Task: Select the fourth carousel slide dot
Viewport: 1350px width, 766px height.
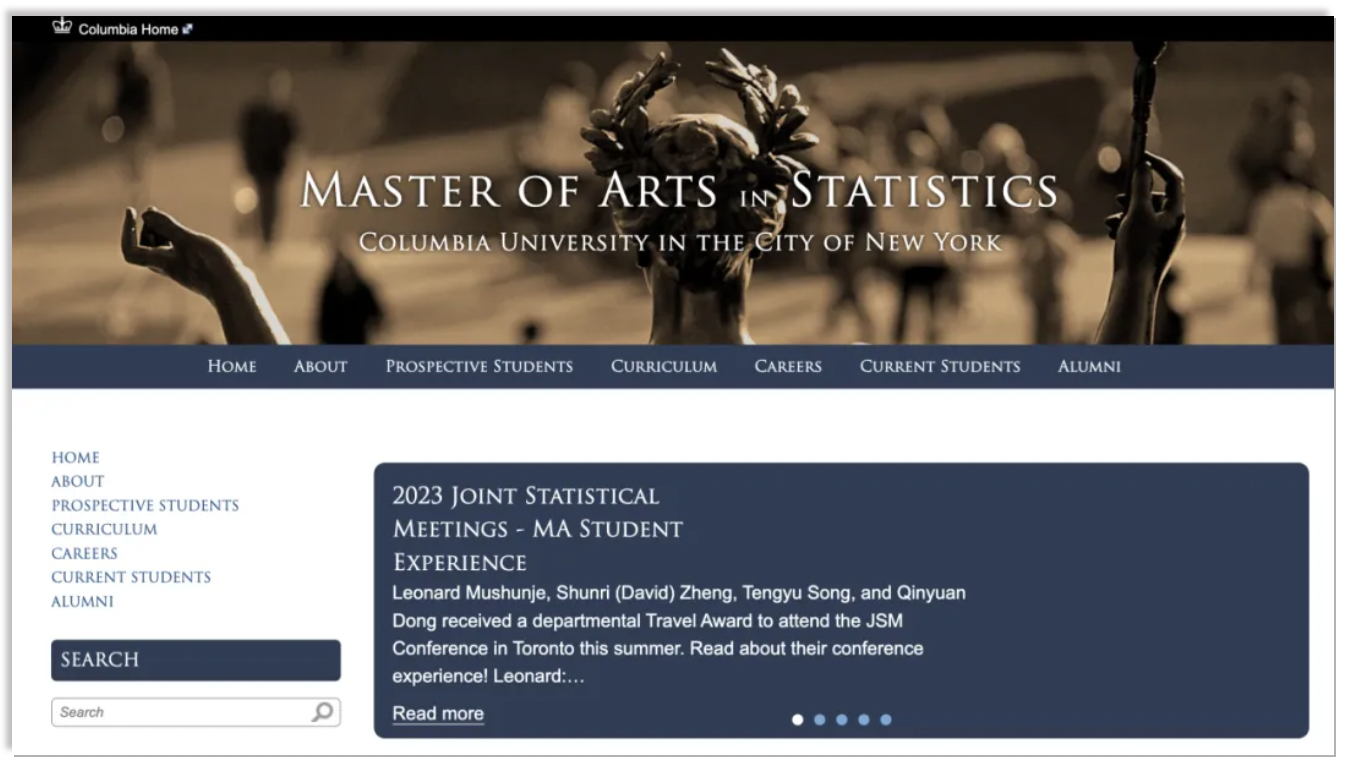Action: 864,719
